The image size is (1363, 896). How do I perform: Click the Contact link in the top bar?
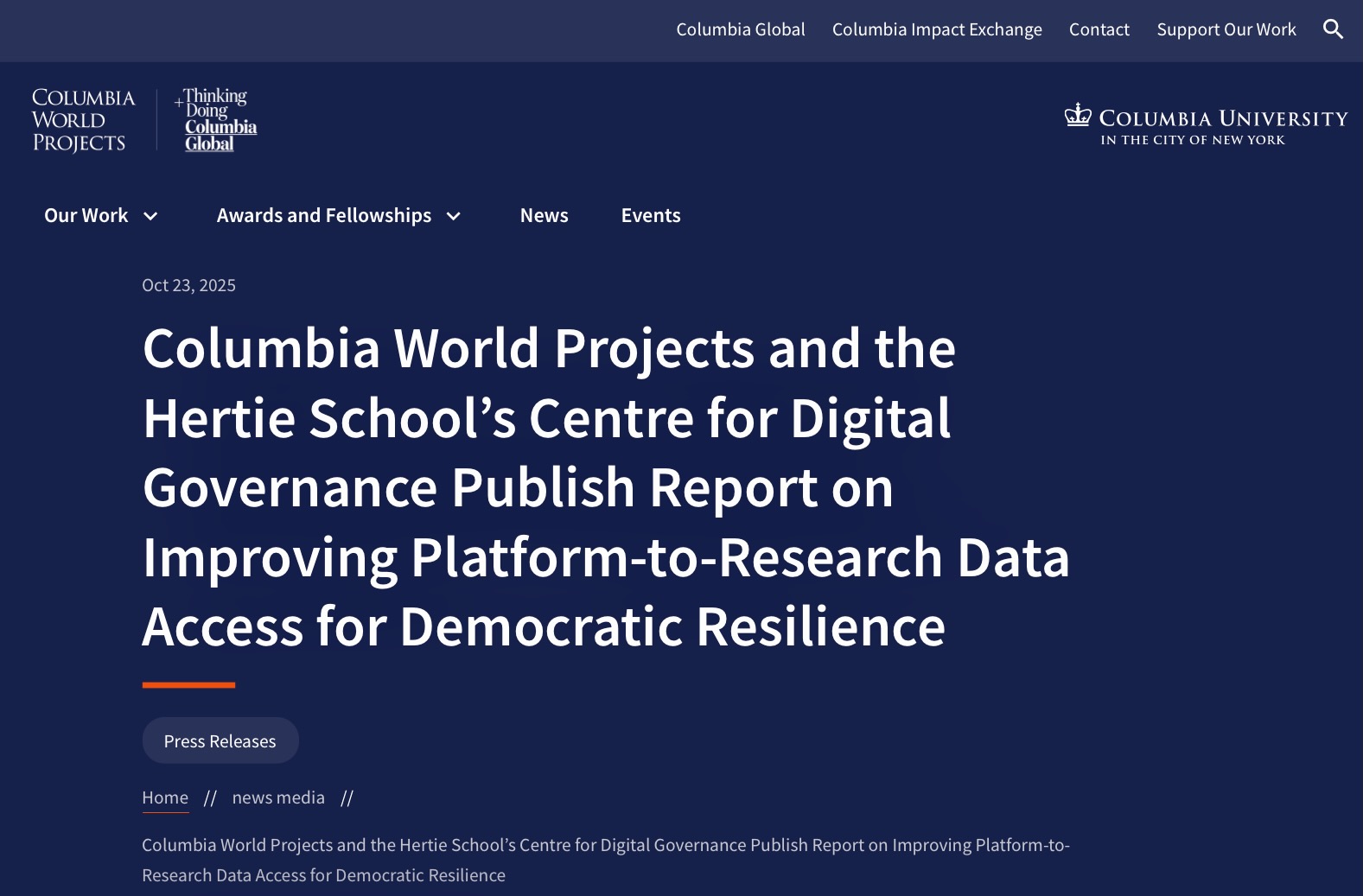1099,29
